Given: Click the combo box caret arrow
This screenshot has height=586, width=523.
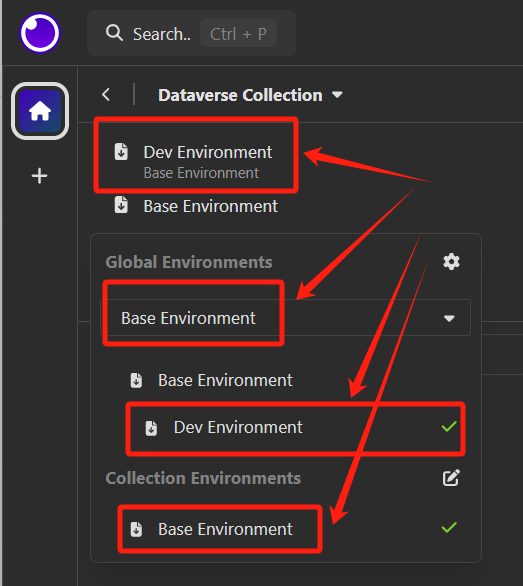Looking at the screenshot, I should [x=449, y=318].
